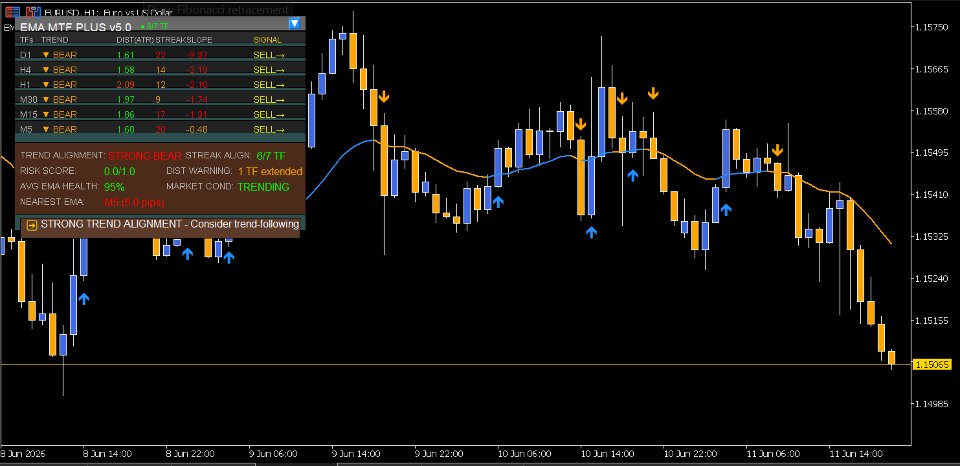
Task: Click the STRONG TREND ALIGNMENT advice message
Action: [x=170, y=225]
